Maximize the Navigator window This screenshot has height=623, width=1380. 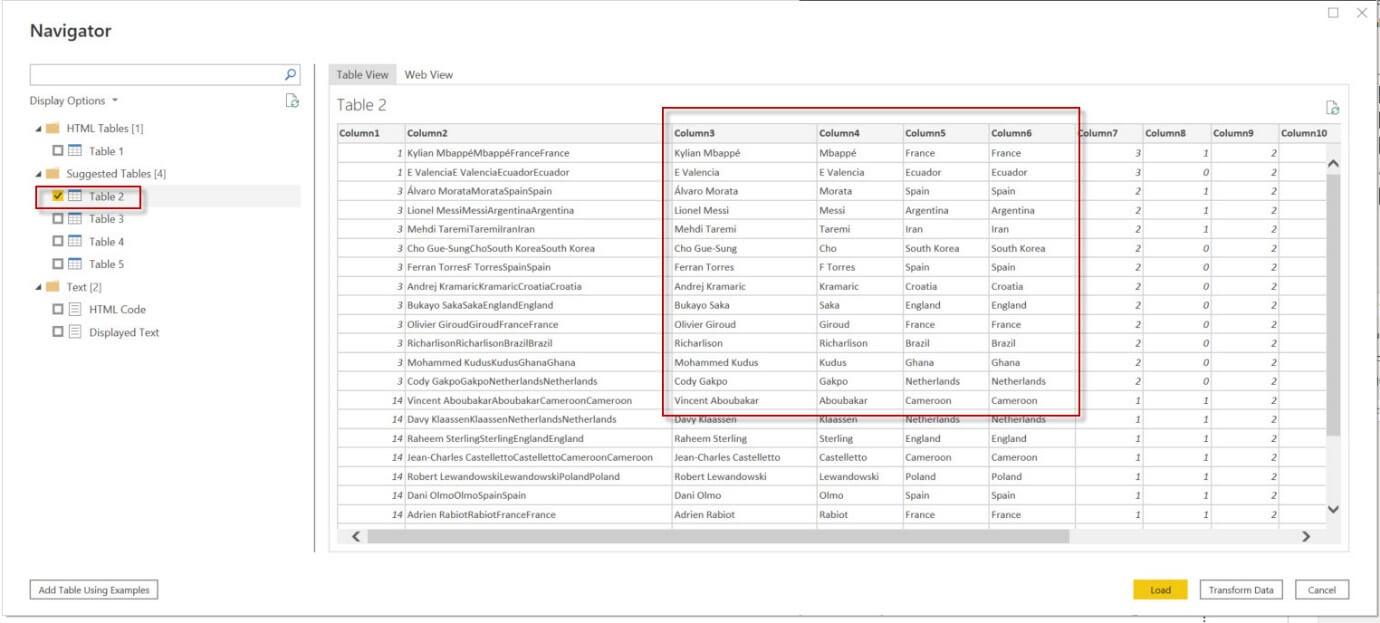[x=1333, y=13]
